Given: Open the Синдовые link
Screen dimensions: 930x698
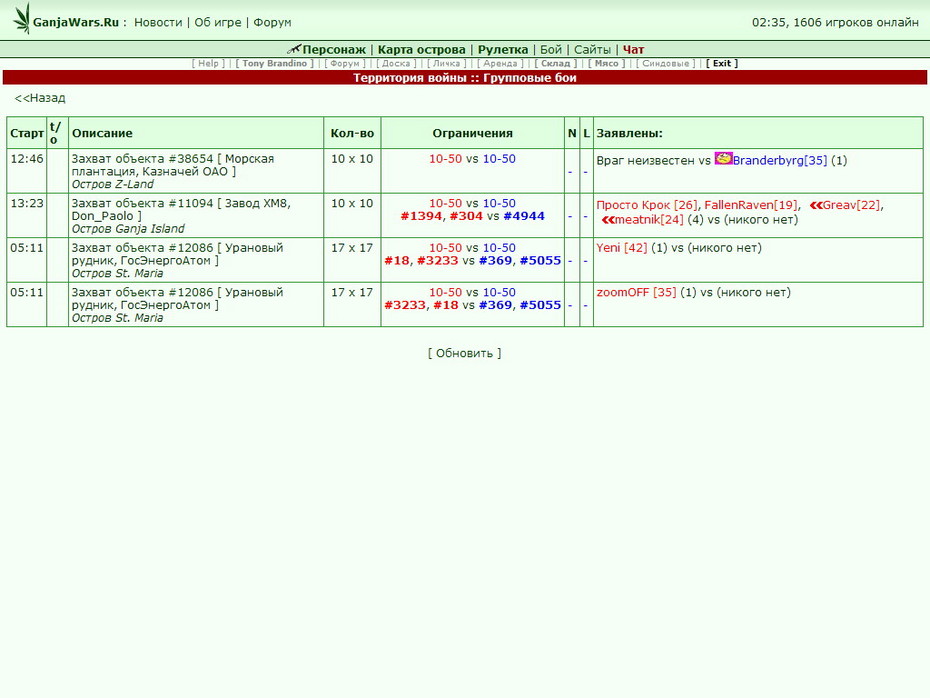Looking at the screenshot, I should pyautogui.click(x=665, y=63).
